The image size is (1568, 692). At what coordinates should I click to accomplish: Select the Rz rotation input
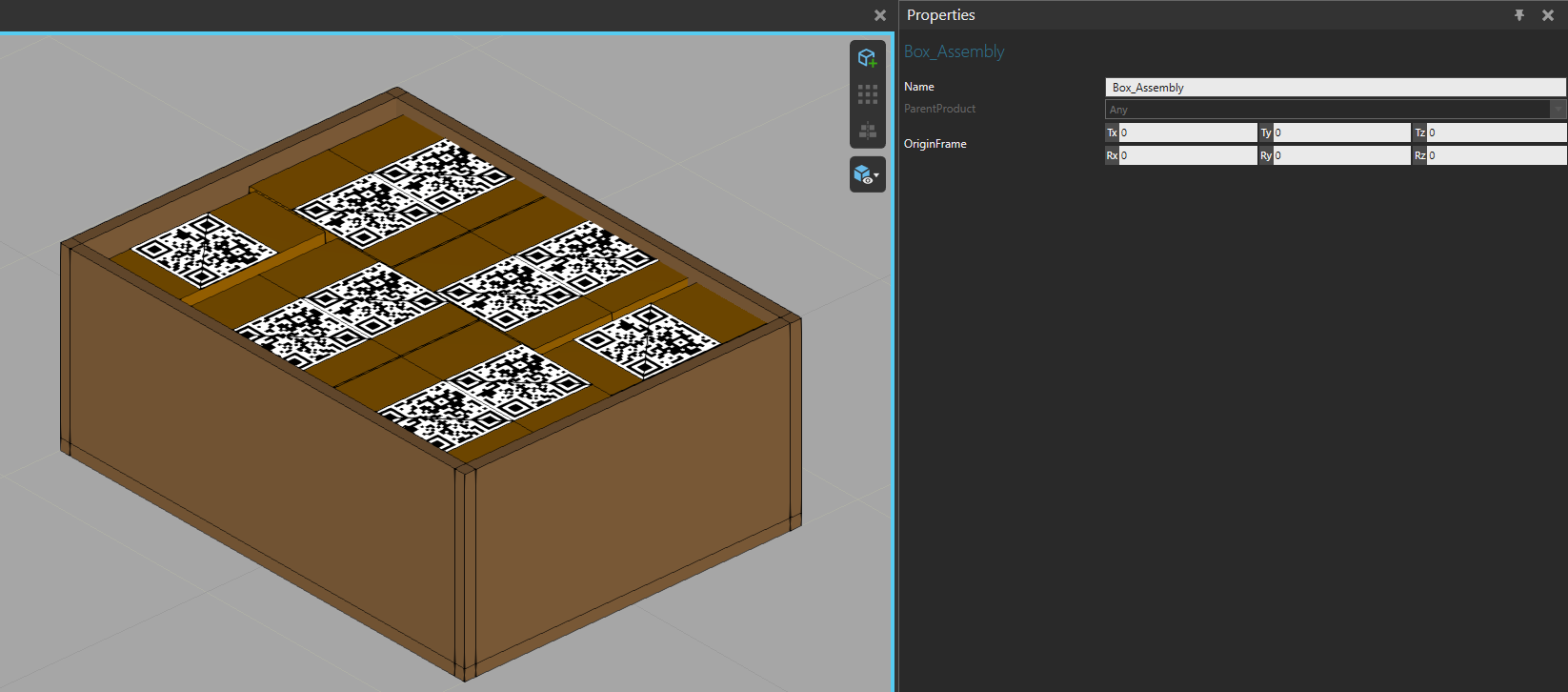pos(1495,155)
